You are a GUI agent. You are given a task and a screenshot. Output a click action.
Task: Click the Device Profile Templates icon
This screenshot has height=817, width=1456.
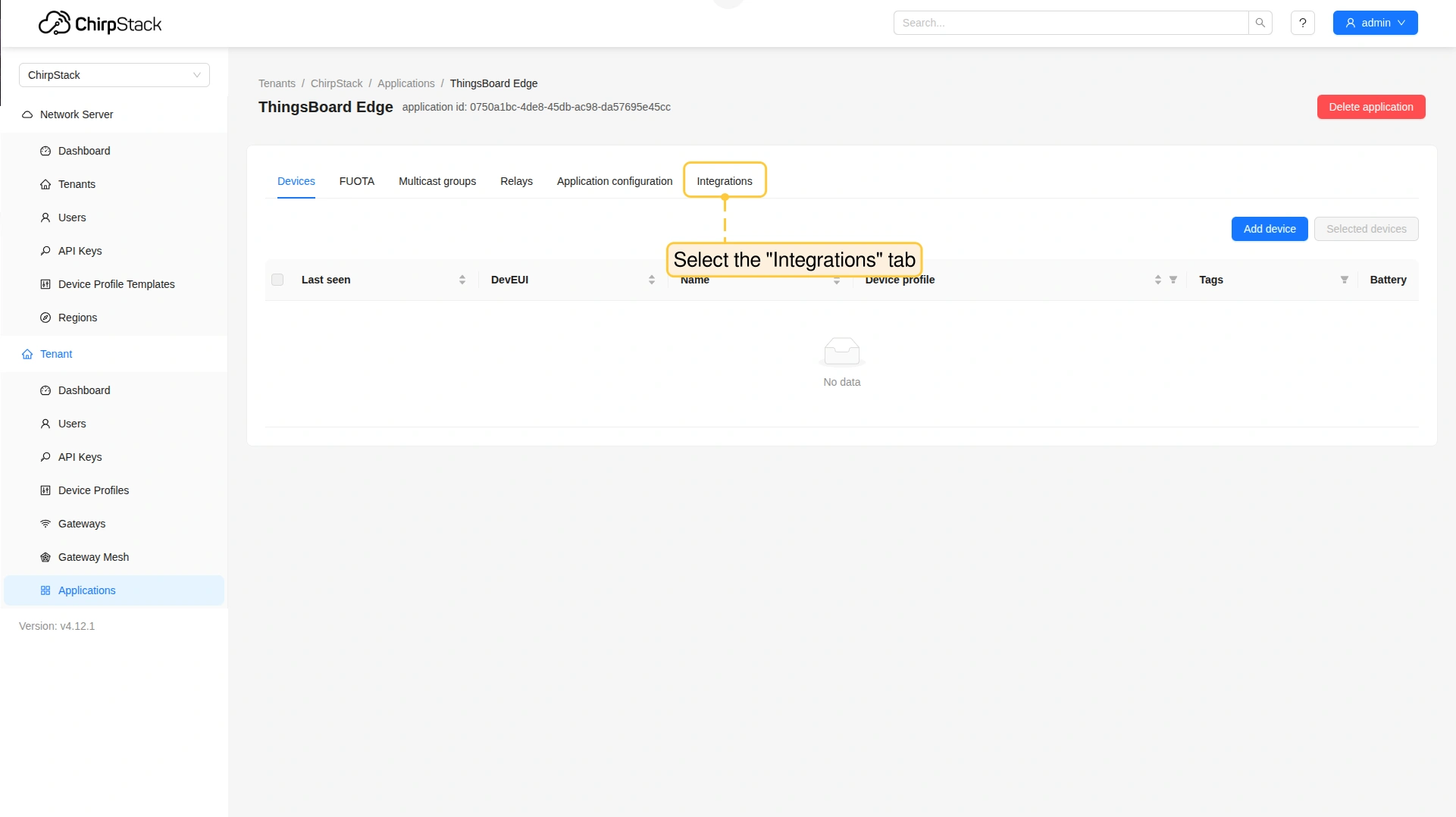click(x=45, y=284)
